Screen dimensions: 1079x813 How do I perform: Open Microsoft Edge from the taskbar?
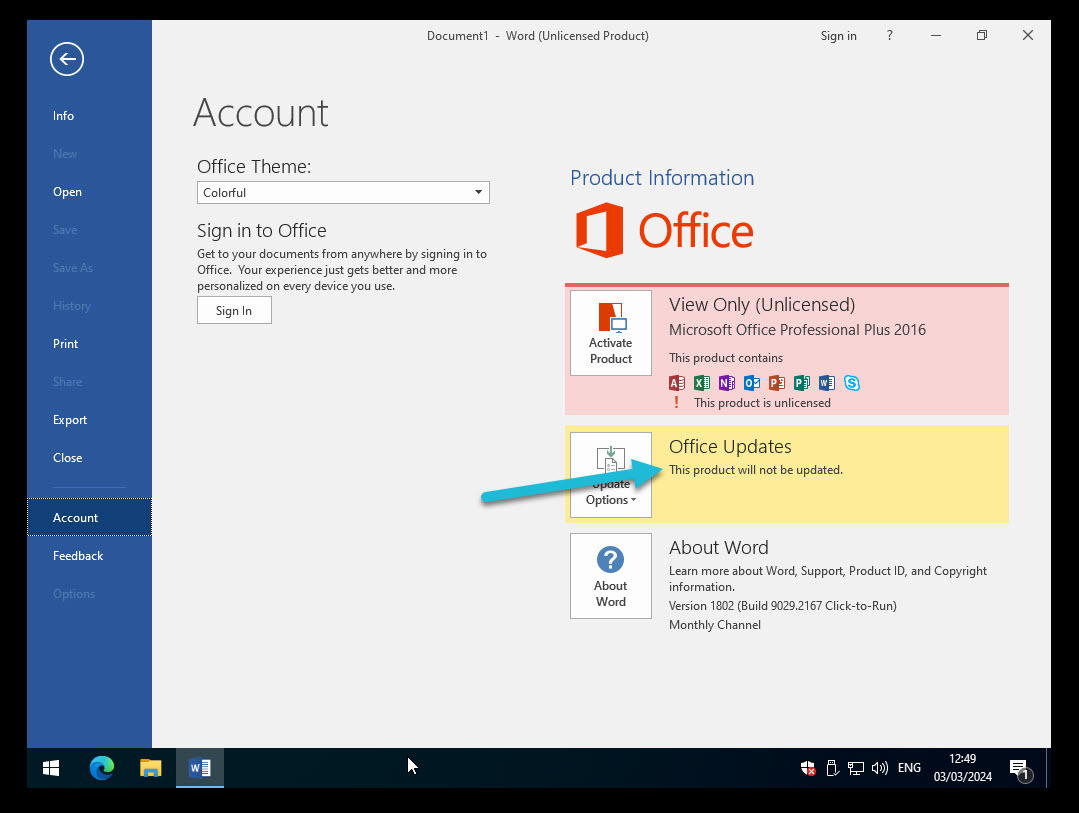(102, 768)
